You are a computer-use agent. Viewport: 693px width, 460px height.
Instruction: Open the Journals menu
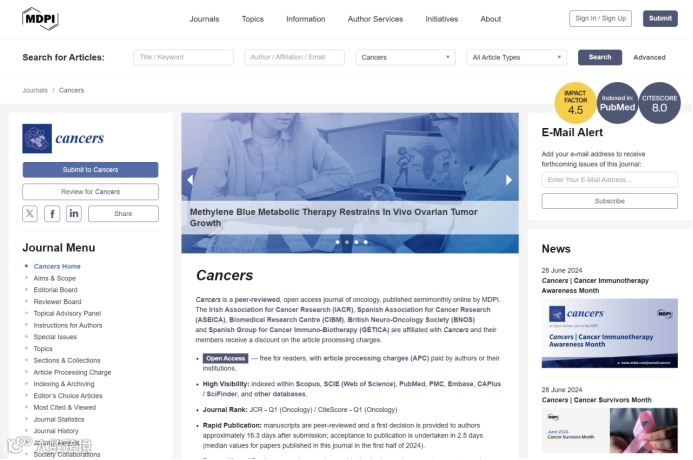point(204,19)
